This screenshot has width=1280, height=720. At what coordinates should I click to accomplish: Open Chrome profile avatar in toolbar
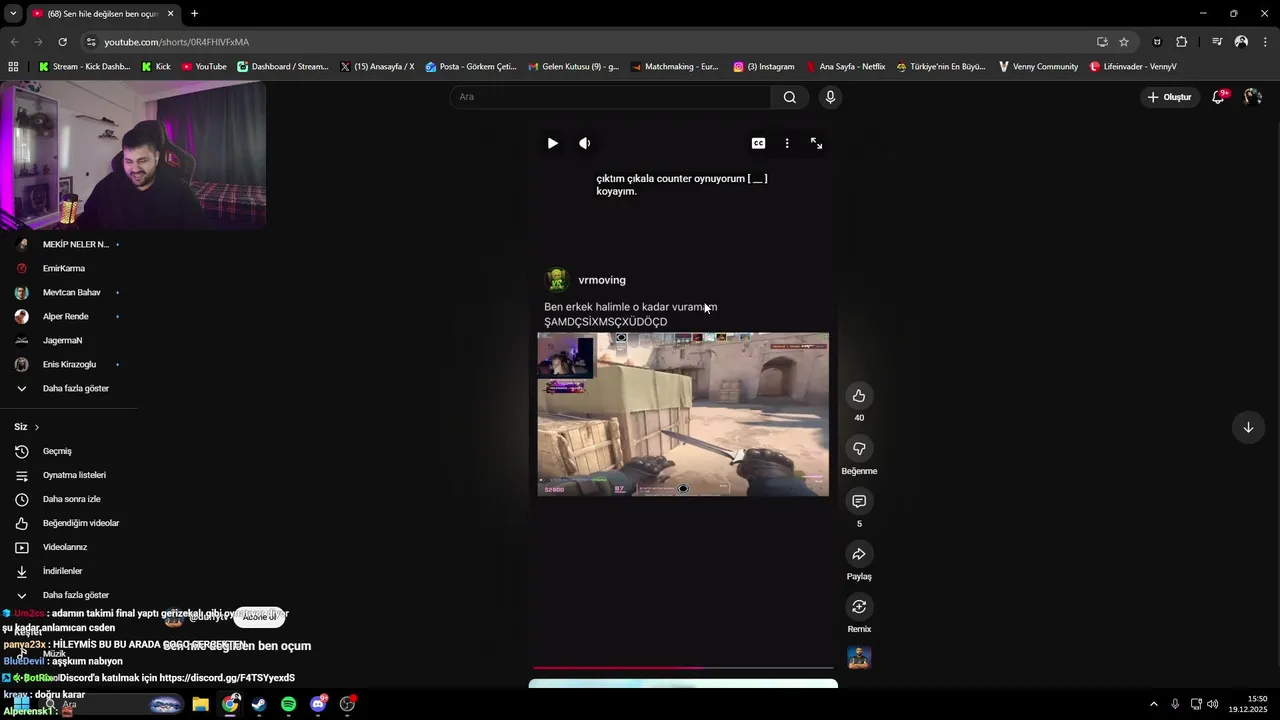pyautogui.click(x=1241, y=42)
